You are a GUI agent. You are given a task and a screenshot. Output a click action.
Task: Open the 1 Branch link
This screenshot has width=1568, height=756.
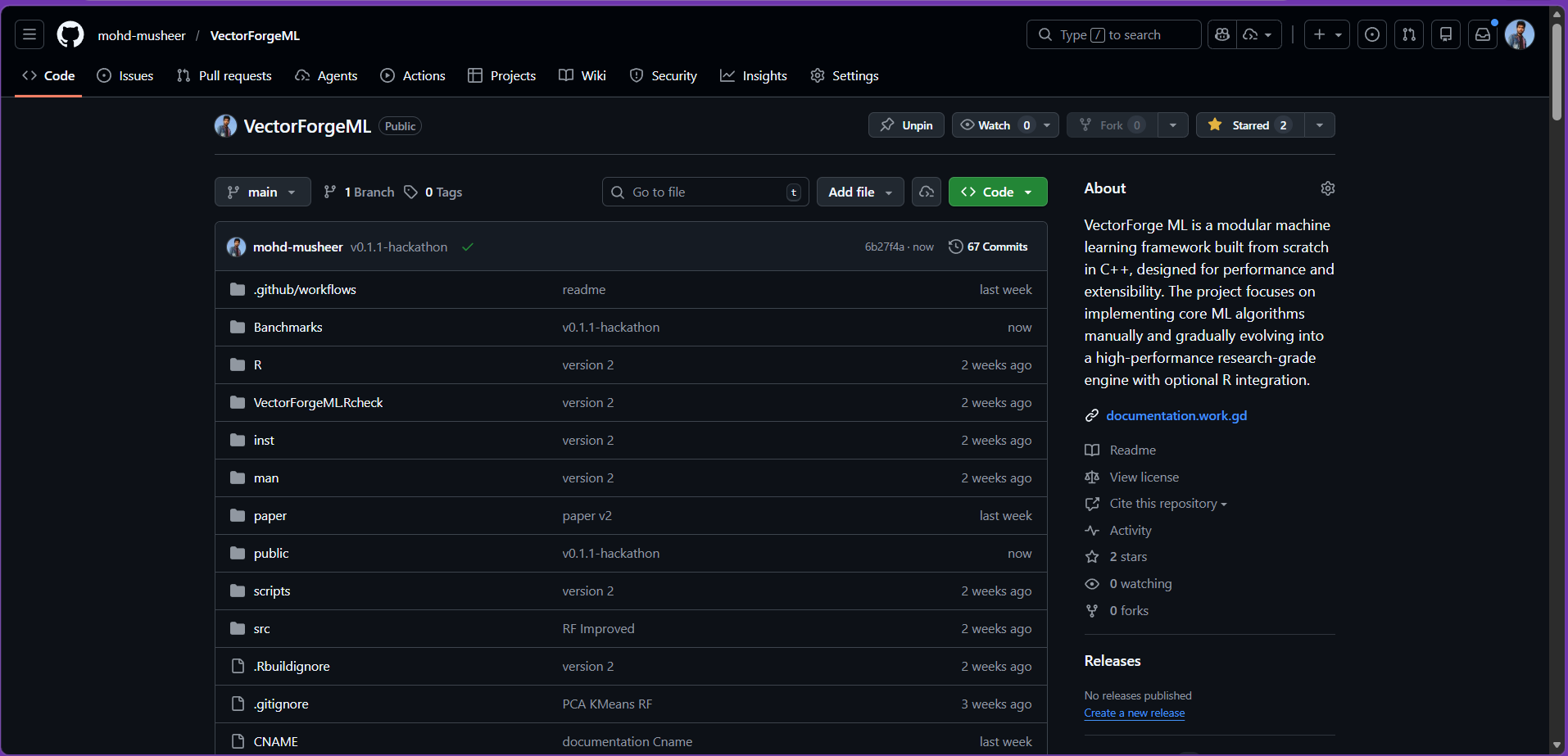click(x=359, y=192)
